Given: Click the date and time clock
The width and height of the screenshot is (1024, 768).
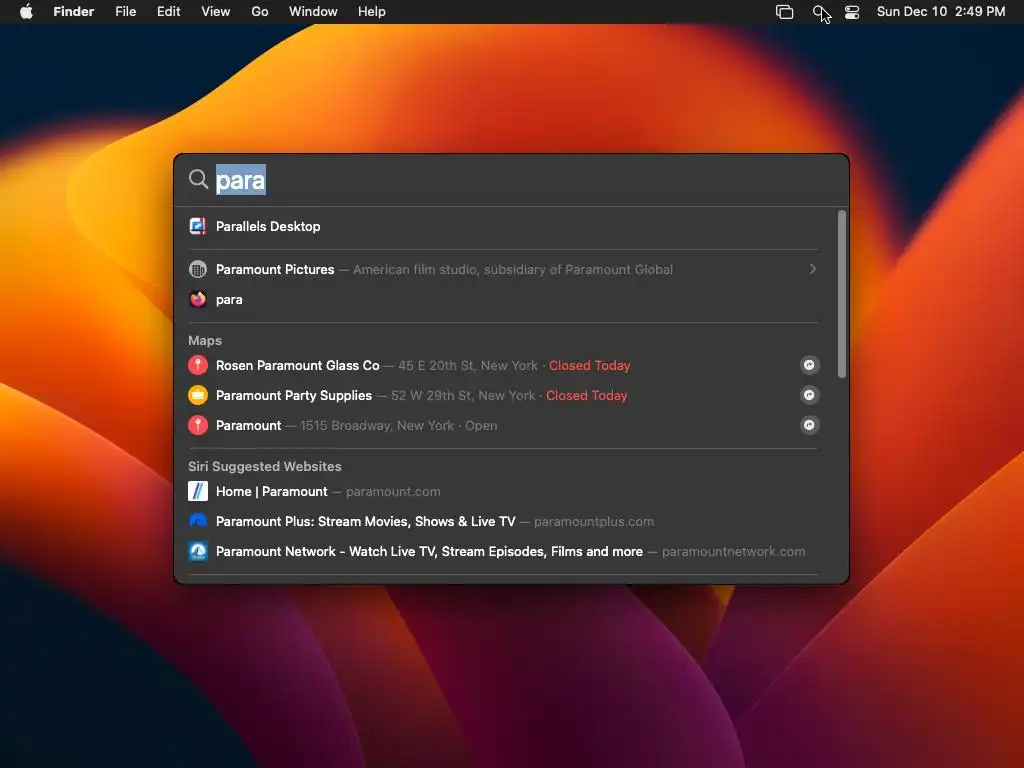Looking at the screenshot, I should coord(940,12).
